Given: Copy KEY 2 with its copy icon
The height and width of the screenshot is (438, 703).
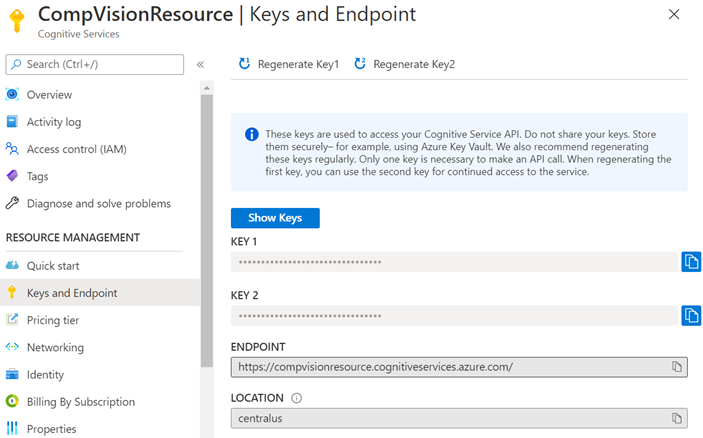Looking at the screenshot, I should tap(691, 316).
